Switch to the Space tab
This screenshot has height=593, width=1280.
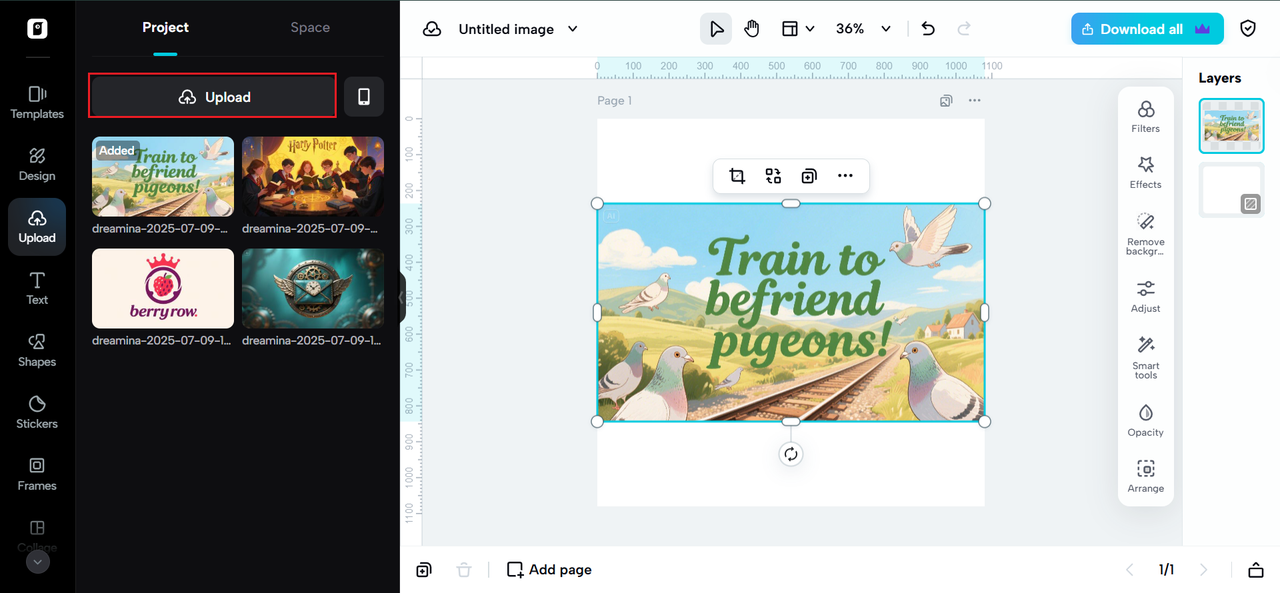coord(310,27)
